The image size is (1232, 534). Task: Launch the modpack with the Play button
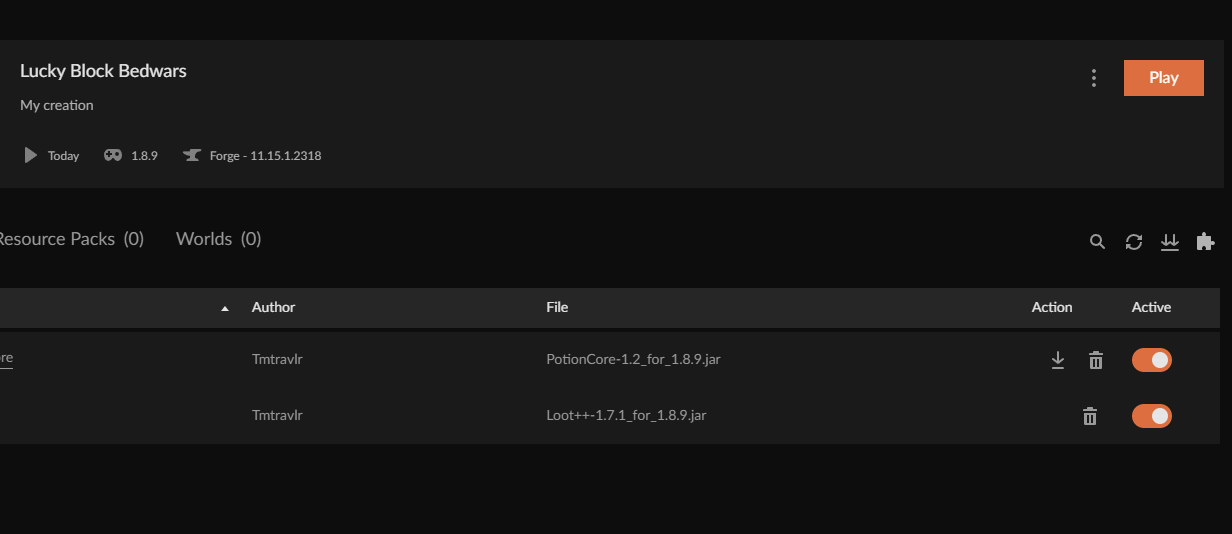click(x=1164, y=78)
